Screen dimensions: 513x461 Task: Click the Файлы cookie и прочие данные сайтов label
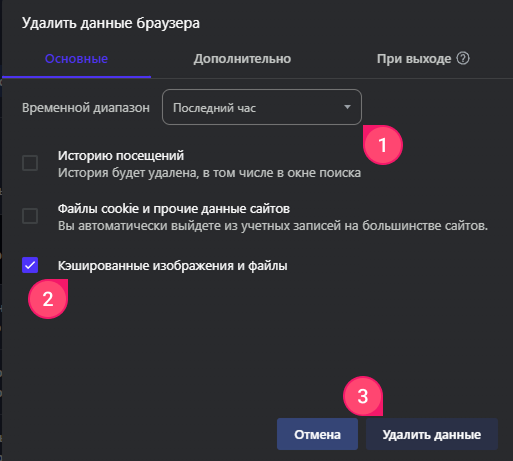(174, 209)
